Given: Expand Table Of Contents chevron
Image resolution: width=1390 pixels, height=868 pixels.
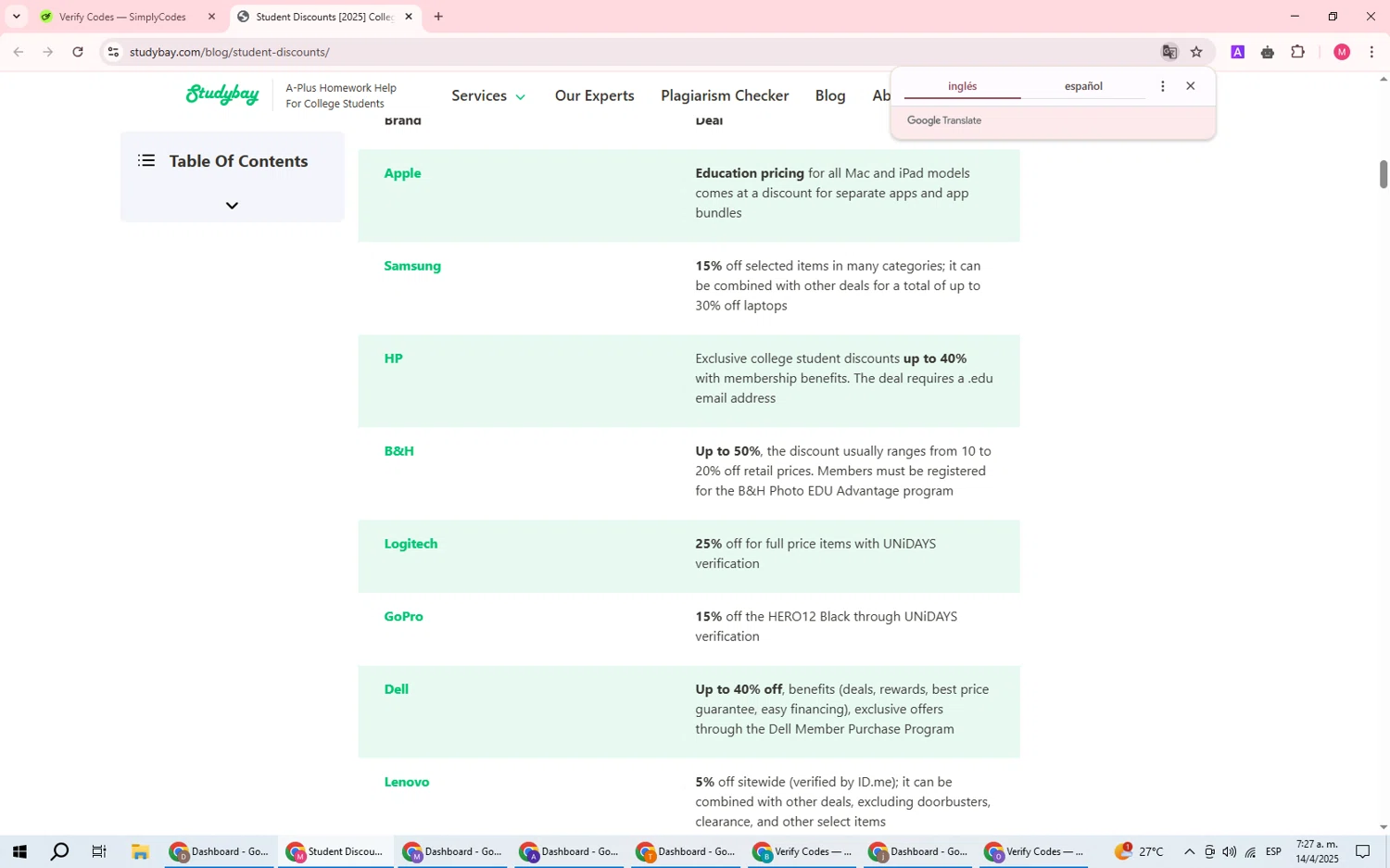Looking at the screenshot, I should [232, 205].
